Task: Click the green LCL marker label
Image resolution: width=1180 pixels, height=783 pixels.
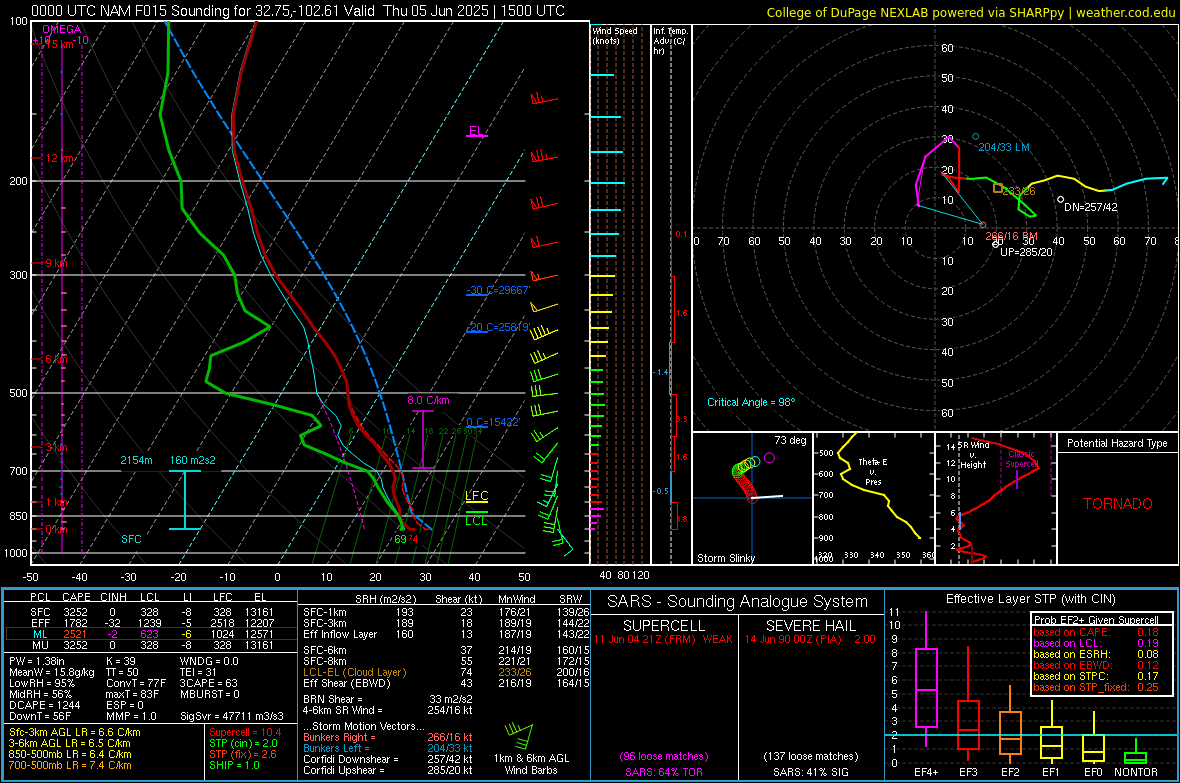Action: 476,520
